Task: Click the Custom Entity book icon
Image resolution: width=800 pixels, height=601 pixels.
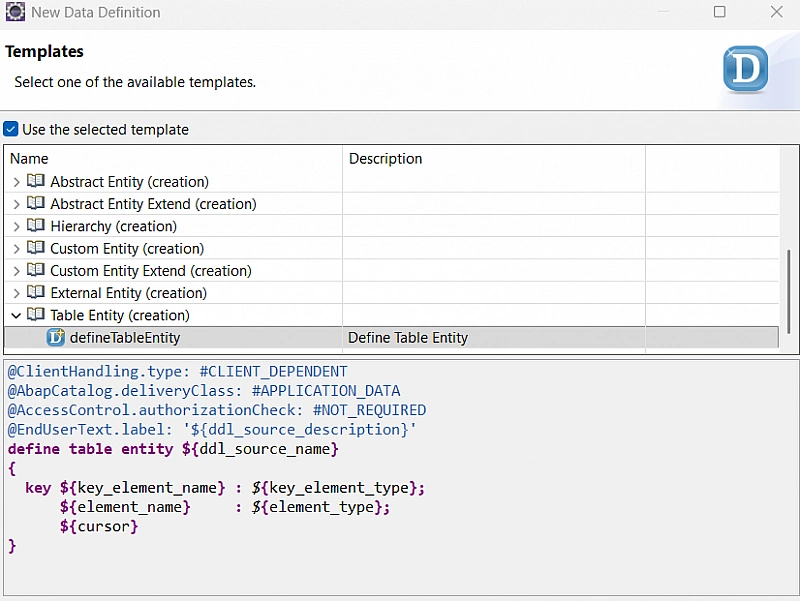Action: 36,248
